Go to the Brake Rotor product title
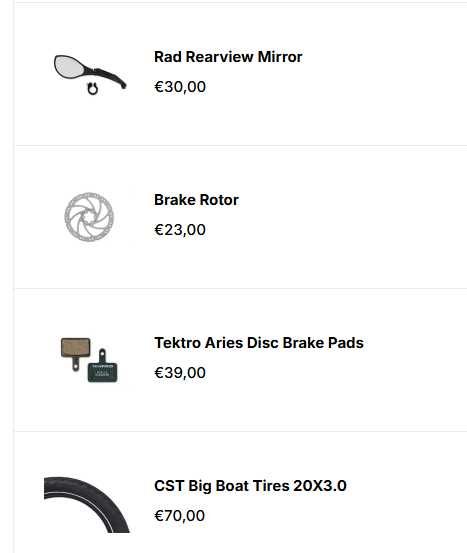Image resolution: width=467 pixels, height=553 pixels. [196, 200]
